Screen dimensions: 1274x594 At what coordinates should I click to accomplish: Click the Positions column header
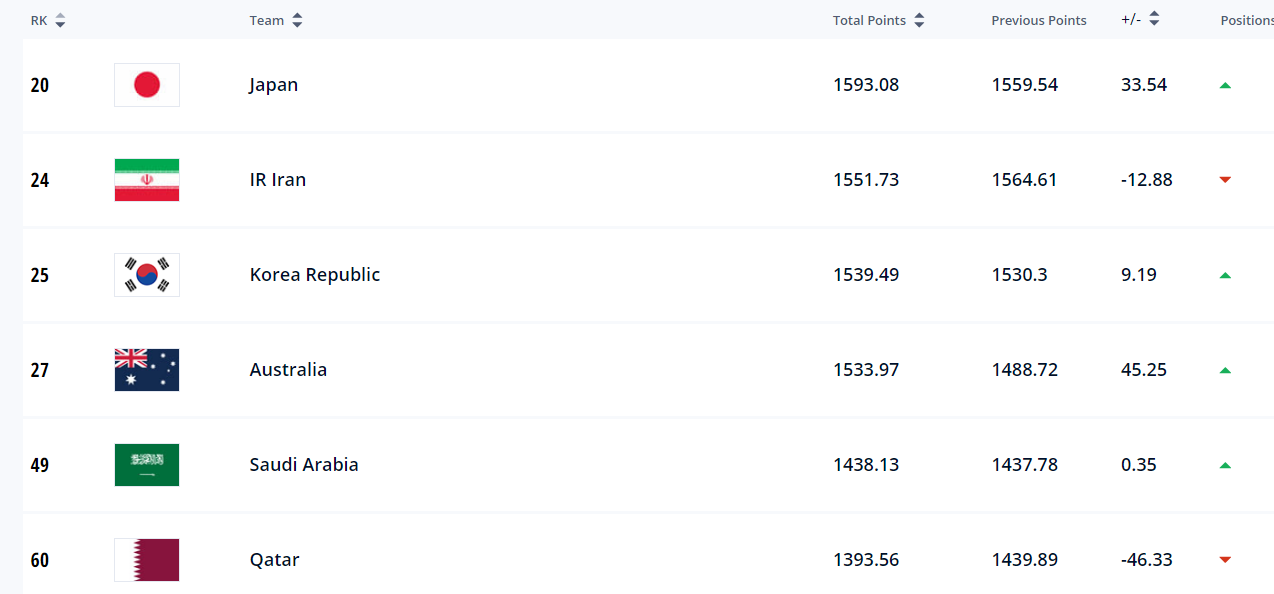tap(1246, 21)
